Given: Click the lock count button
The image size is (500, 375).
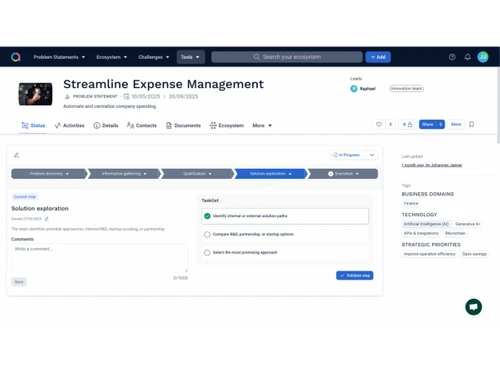Looking at the screenshot, I should [407, 124].
